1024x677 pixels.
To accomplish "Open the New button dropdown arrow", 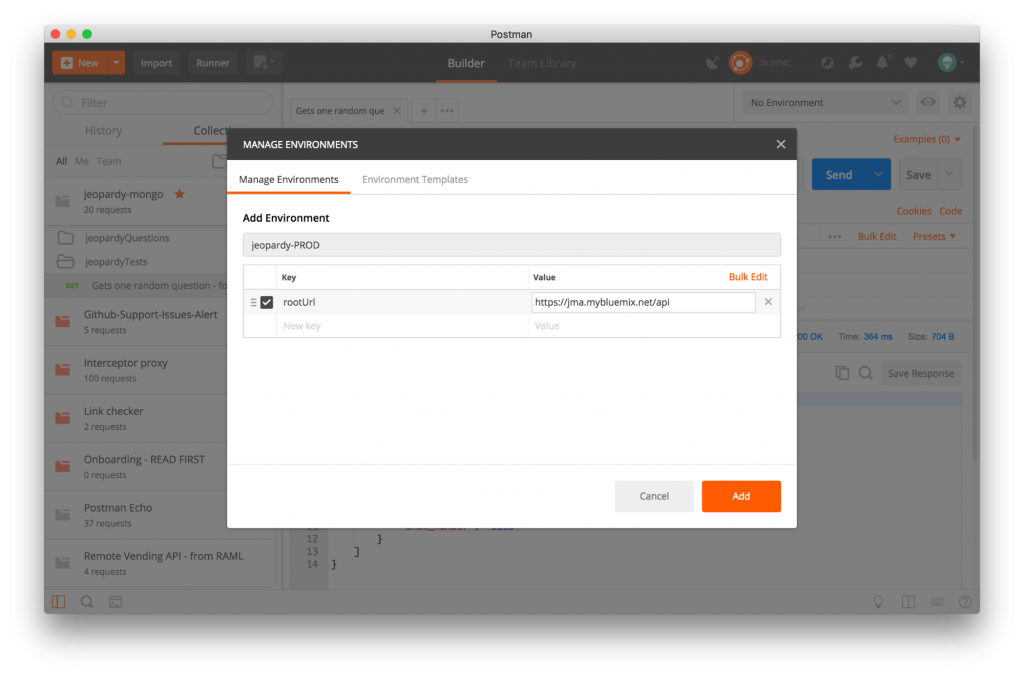I will (x=116, y=63).
